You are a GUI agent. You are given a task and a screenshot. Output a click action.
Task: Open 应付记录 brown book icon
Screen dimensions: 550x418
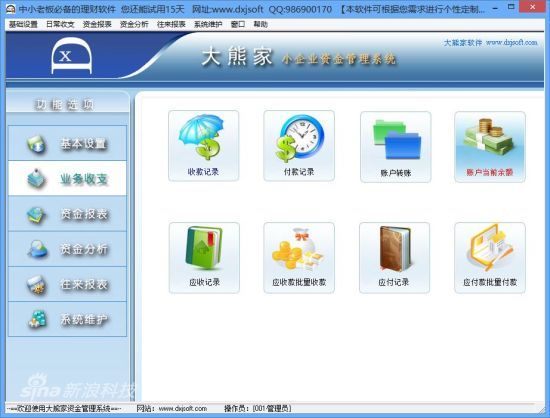(x=394, y=257)
